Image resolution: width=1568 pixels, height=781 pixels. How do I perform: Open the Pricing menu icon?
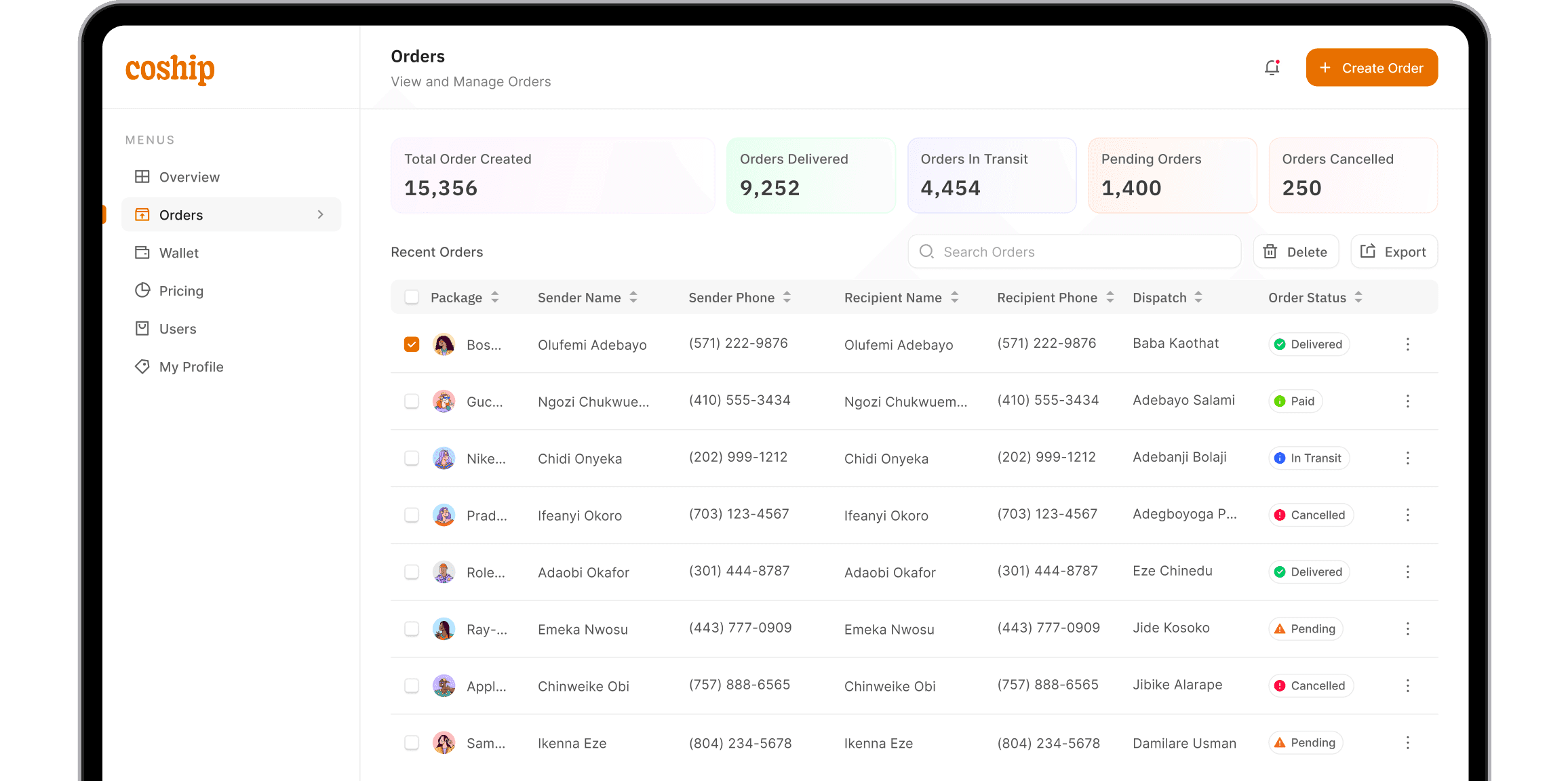[142, 290]
